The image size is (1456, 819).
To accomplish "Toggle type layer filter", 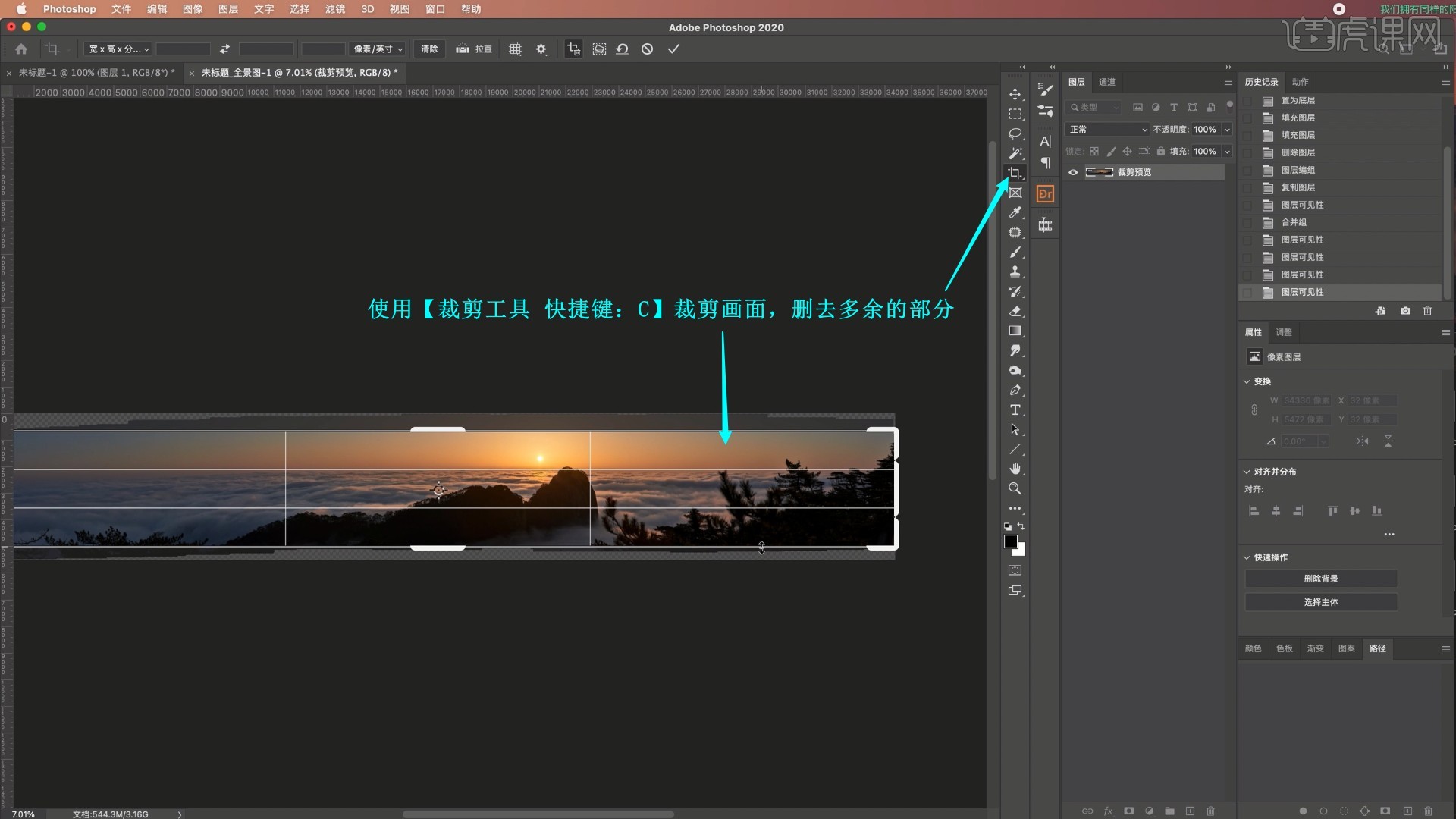I will [1174, 107].
